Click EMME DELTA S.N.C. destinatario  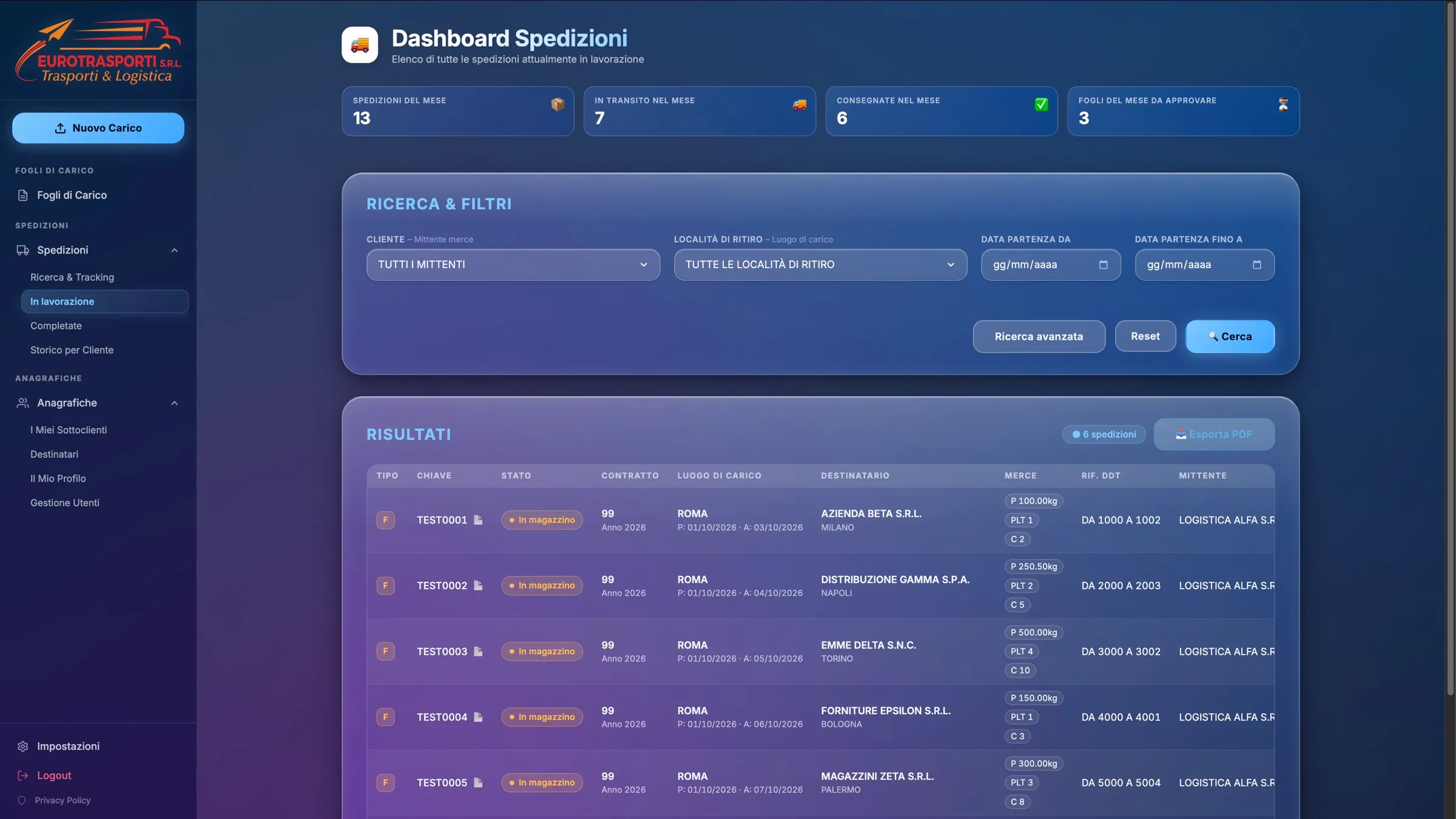pyautogui.click(x=869, y=645)
